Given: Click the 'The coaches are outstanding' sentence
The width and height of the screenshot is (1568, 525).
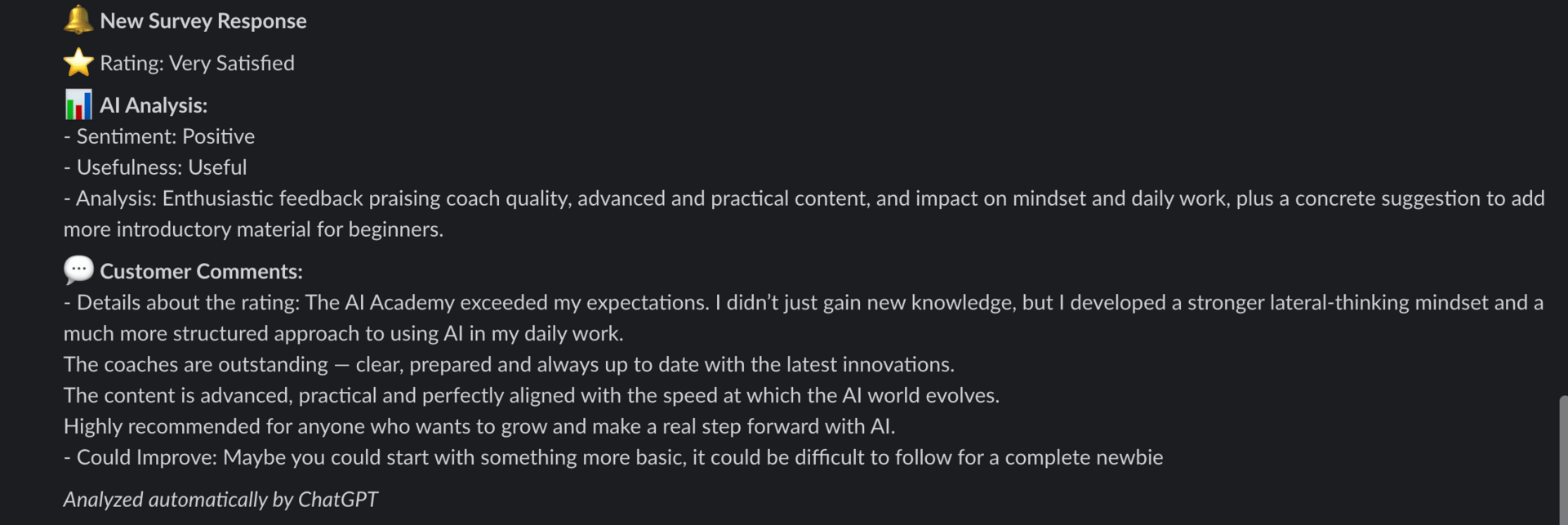Looking at the screenshot, I should [x=509, y=364].
